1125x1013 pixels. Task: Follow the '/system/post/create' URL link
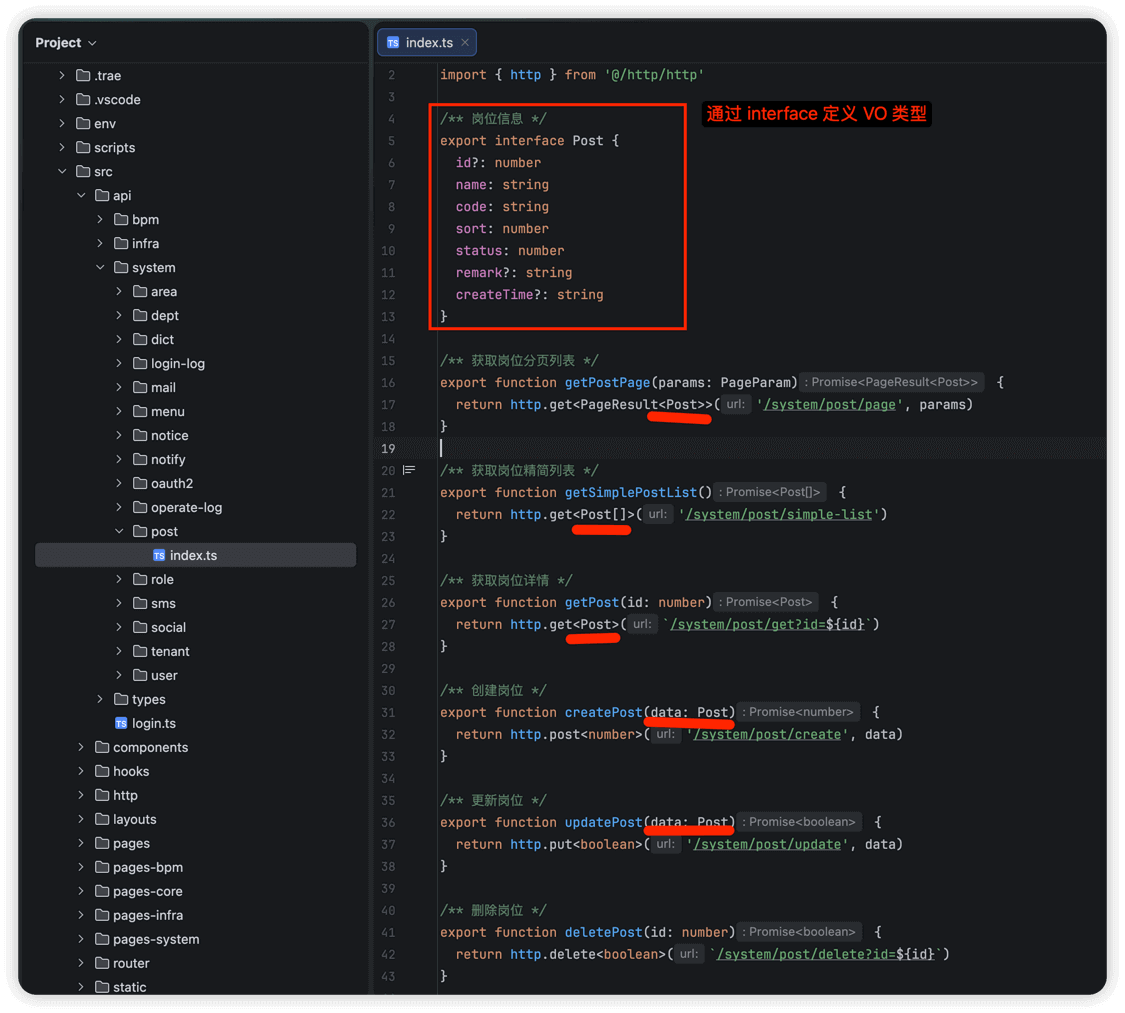[x=767, y=735]
